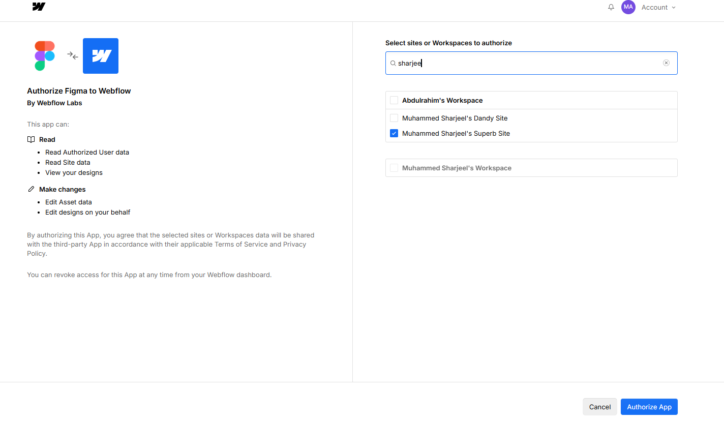Check Abdulrahim's Workspace checkbox

point(394,100)
